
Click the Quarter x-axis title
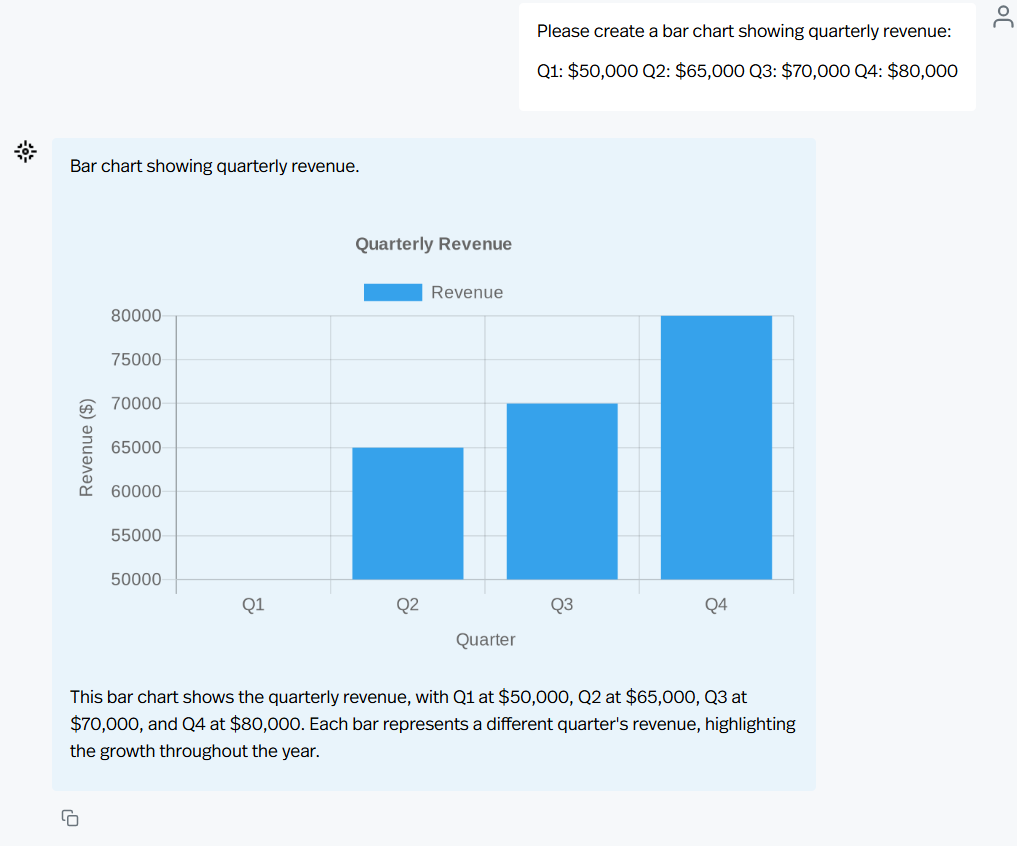pos(485,640)
